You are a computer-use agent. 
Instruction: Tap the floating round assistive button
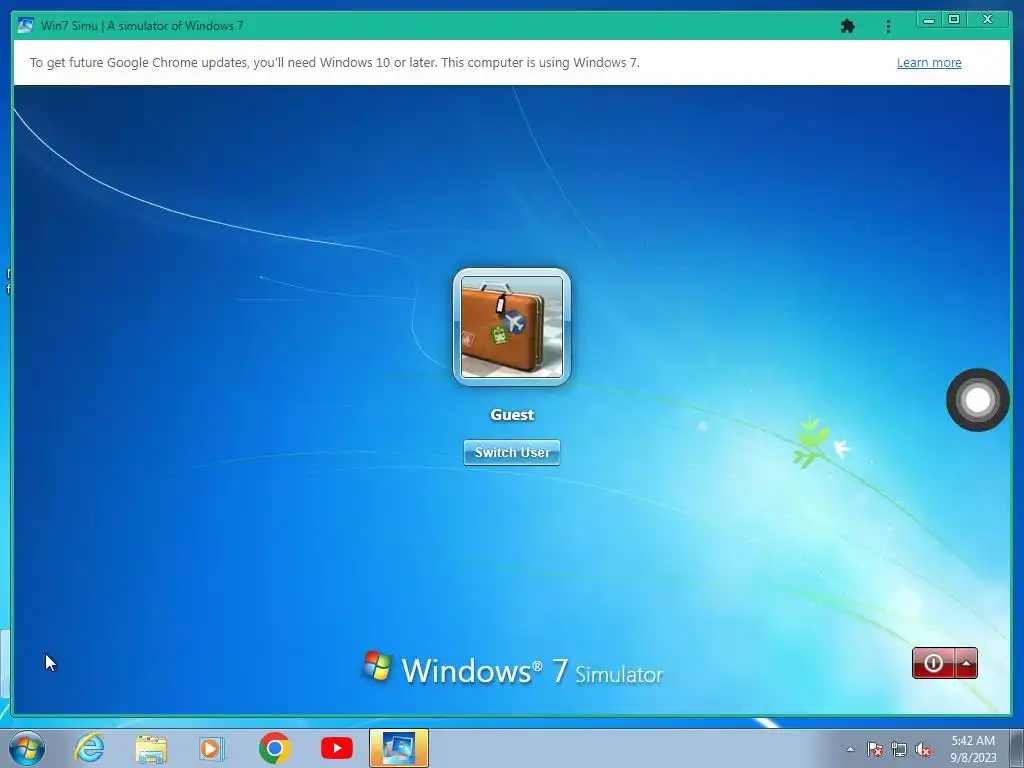click(x=978, y=400)
